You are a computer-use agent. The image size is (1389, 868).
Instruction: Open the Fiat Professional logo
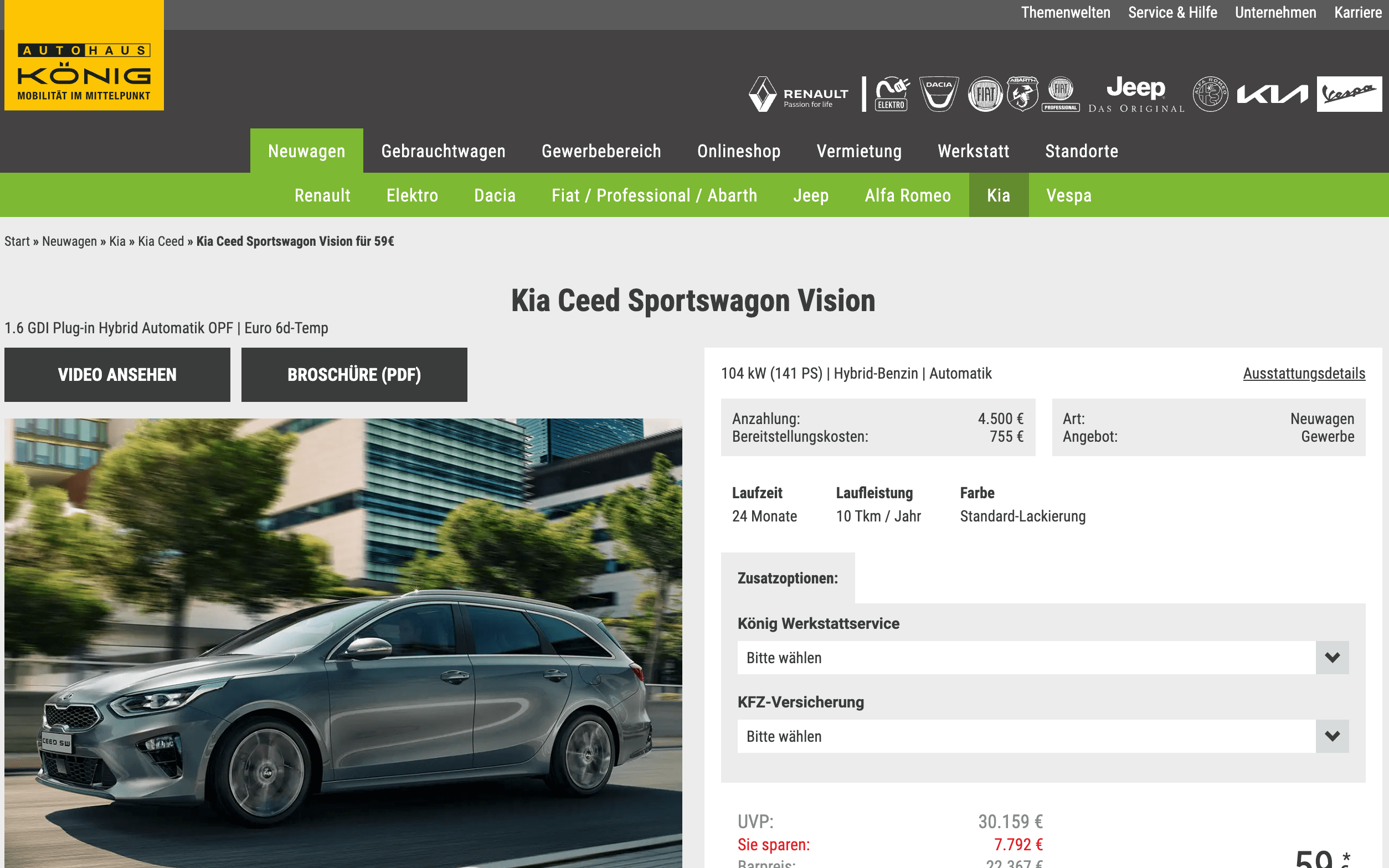(1061, 94)
